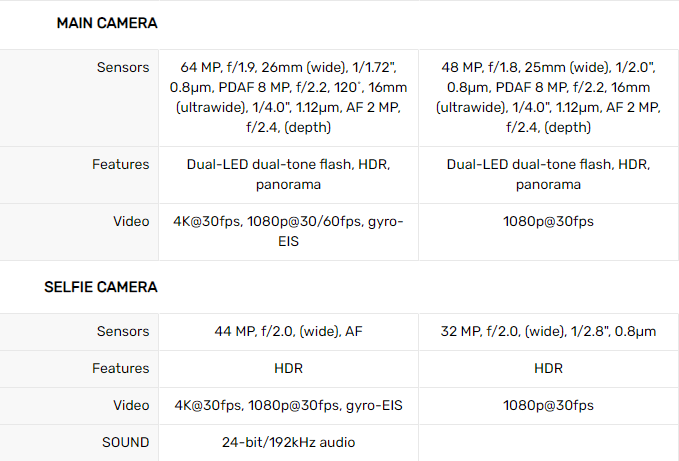Image resolution: width=679 pixels, height=461 pixels.
Task: Click the Video label under MAIN CAMERA
Action: point(131,221)
